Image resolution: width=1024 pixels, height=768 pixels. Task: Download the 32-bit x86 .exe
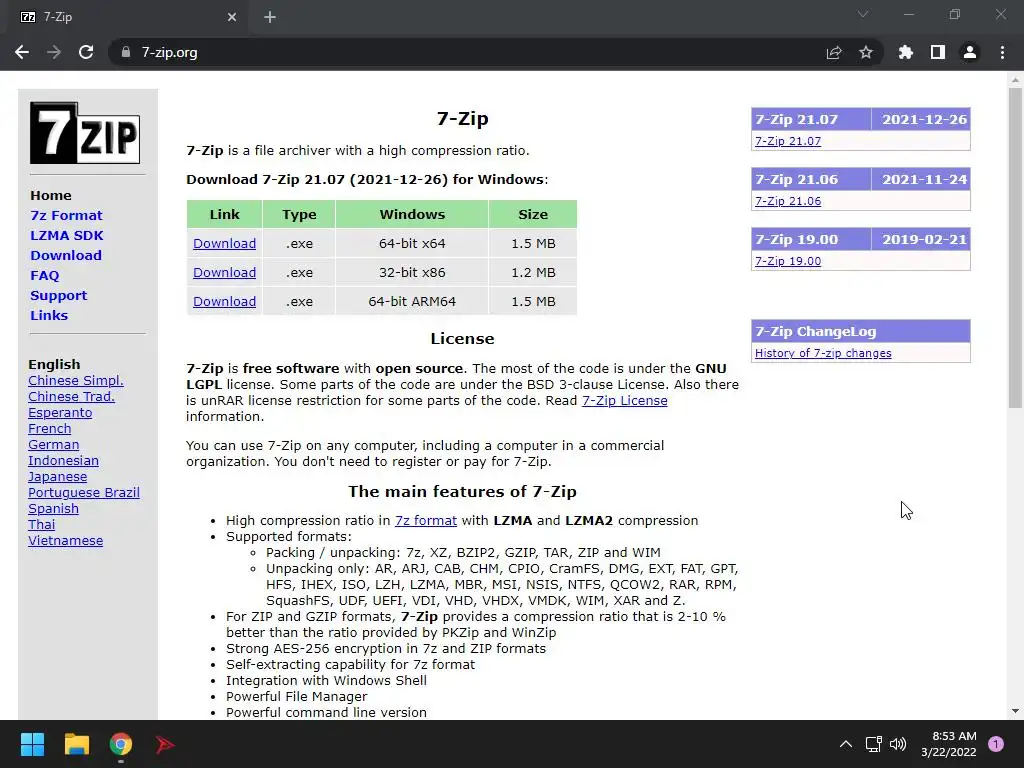coord(224,272)
